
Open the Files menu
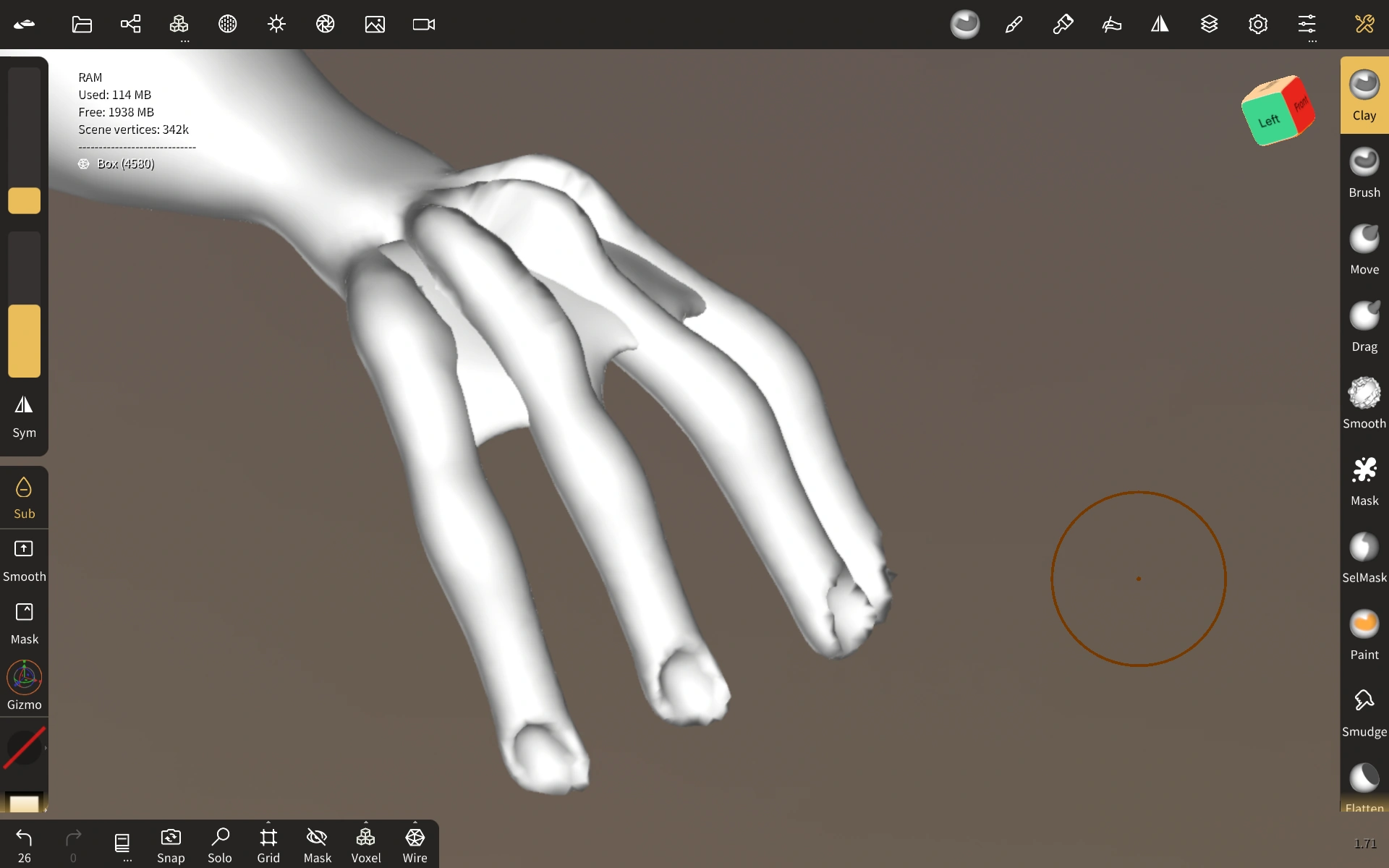[x=81, y=24]
